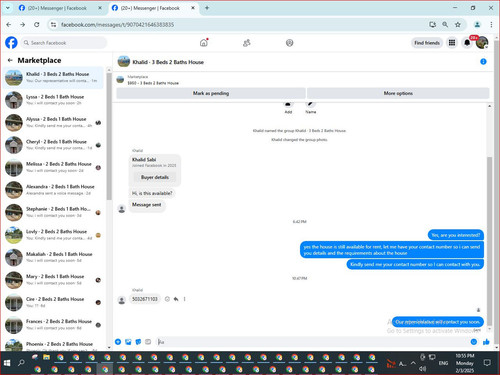This screenshot has width=500, height=375.
Task: Open the Home feed icon
Action: 204,43
